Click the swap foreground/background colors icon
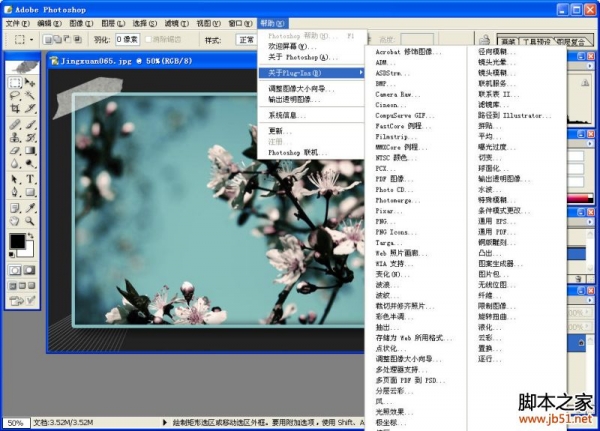The image size is (600, 431). [x=31, y=235]
